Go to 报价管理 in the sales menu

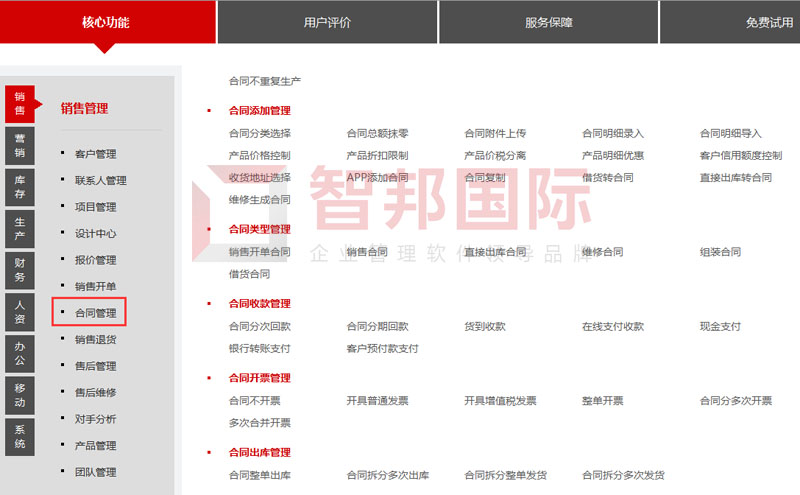pyautogui.click(x=95, y=260)
